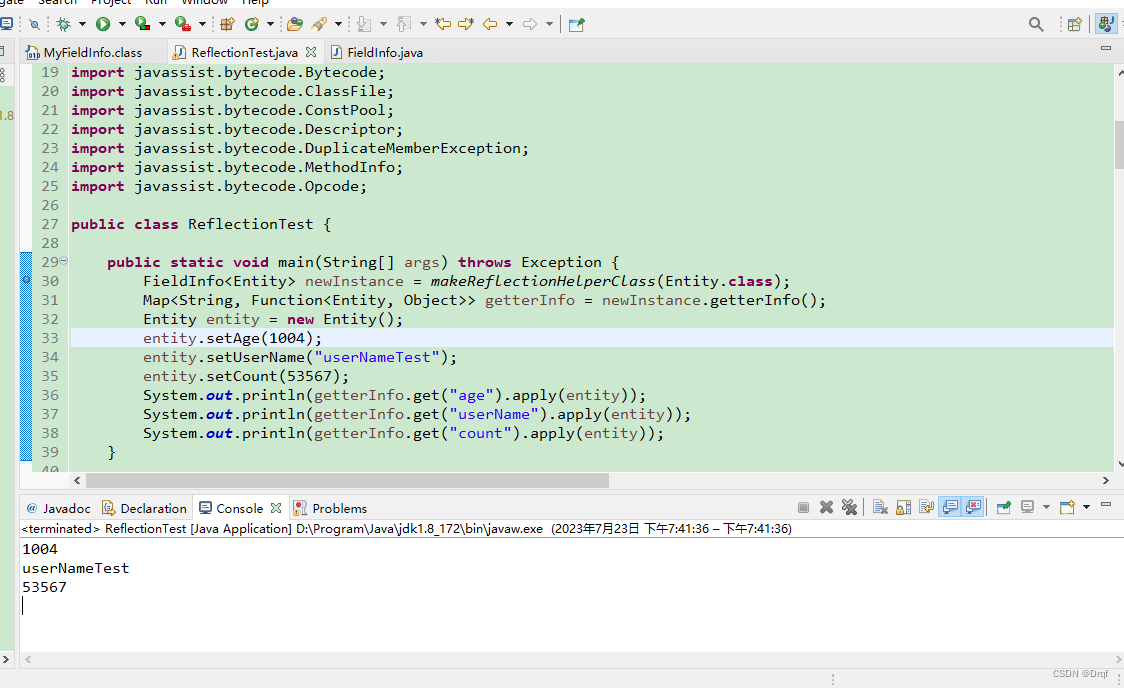
Task: Click the Skip All Breakpoints icon
Action: pos(34,24)
